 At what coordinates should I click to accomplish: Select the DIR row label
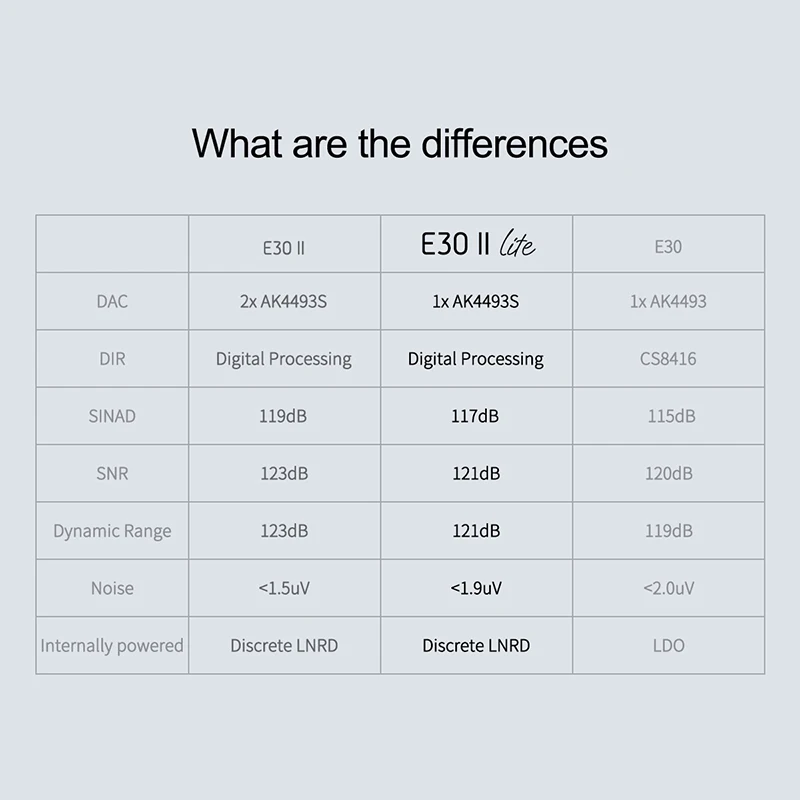[x=112, y=358]
